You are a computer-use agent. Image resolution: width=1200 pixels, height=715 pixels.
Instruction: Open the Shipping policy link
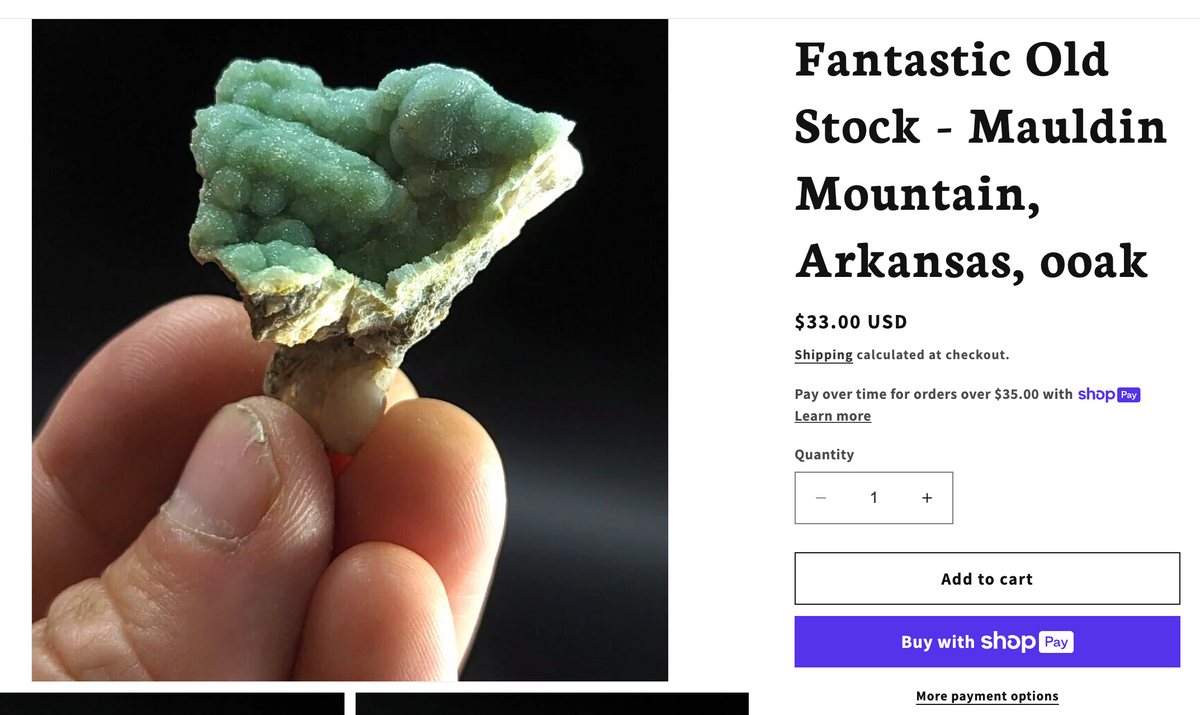click(824, 355)
